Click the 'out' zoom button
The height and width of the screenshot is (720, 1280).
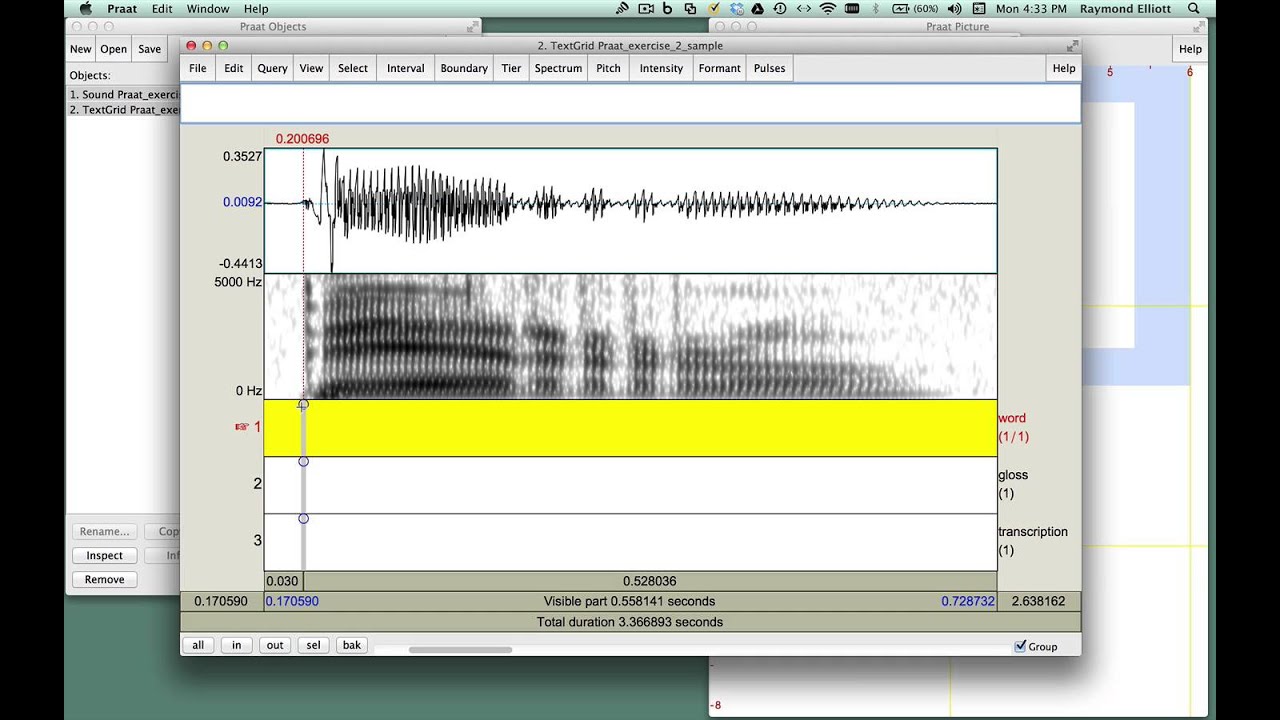[275, 645]
